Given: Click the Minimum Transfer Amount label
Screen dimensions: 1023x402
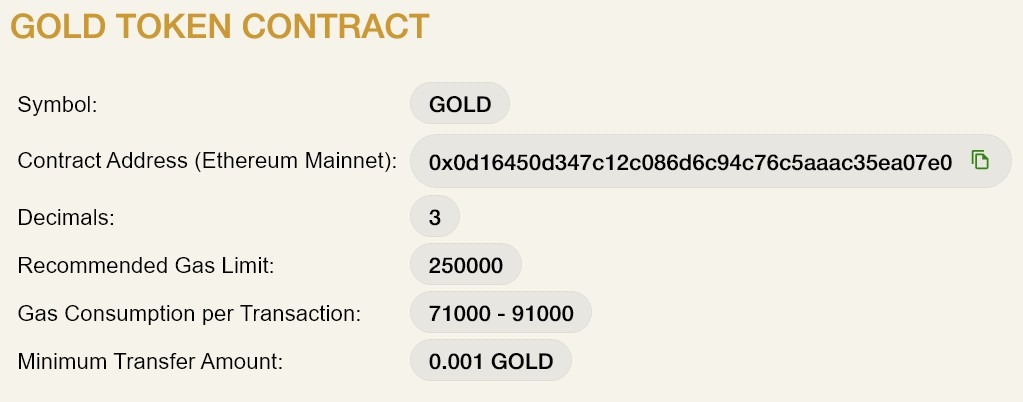Looking at the screenshot, I should point(150,362).
